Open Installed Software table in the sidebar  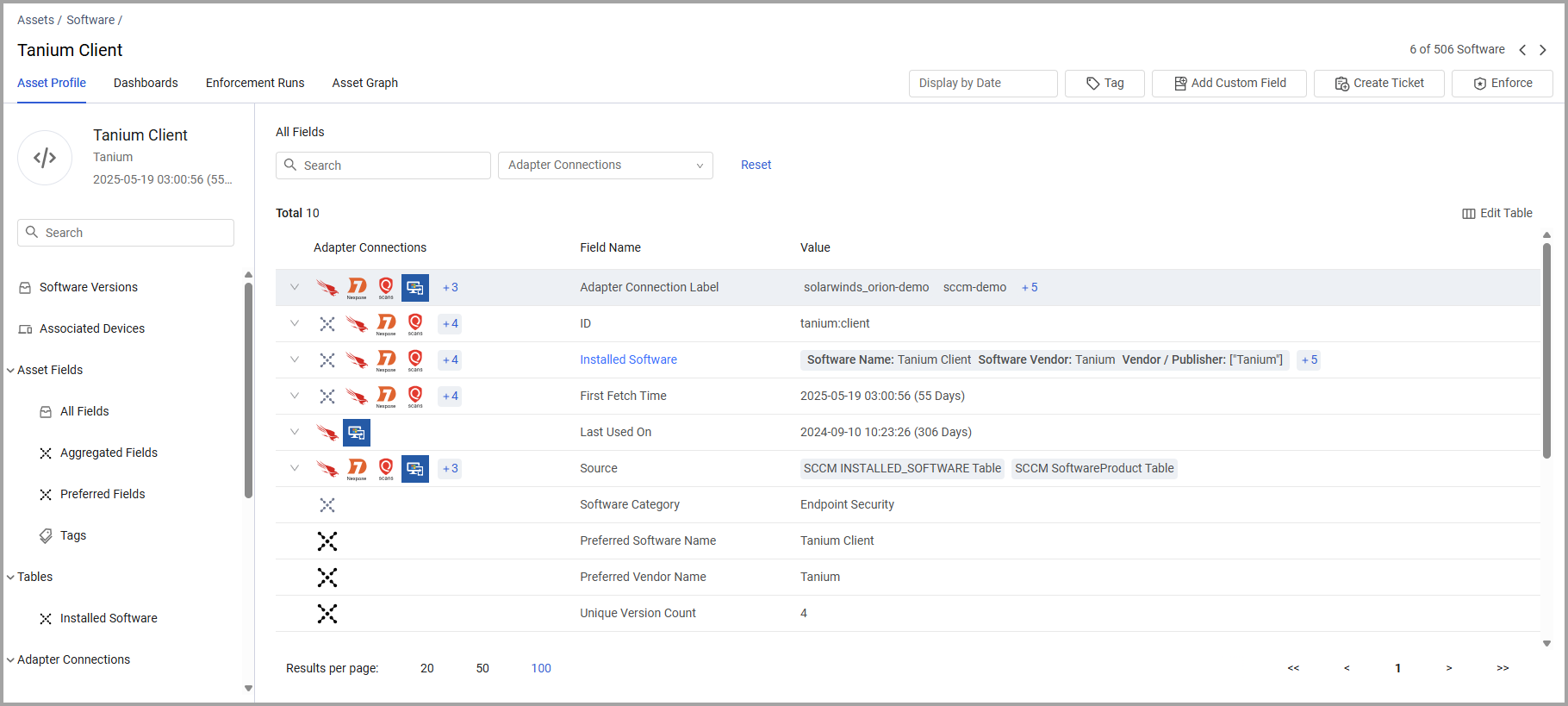(x=109, y=618)
